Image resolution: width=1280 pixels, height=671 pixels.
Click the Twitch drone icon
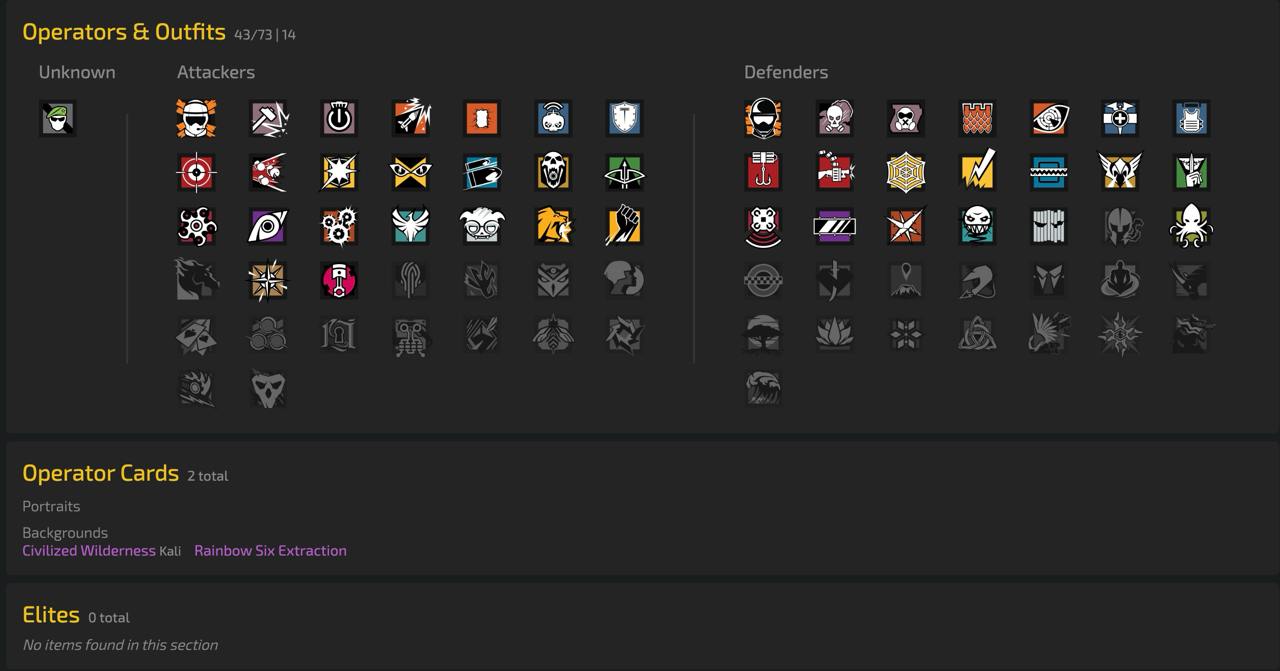(553, 118)
